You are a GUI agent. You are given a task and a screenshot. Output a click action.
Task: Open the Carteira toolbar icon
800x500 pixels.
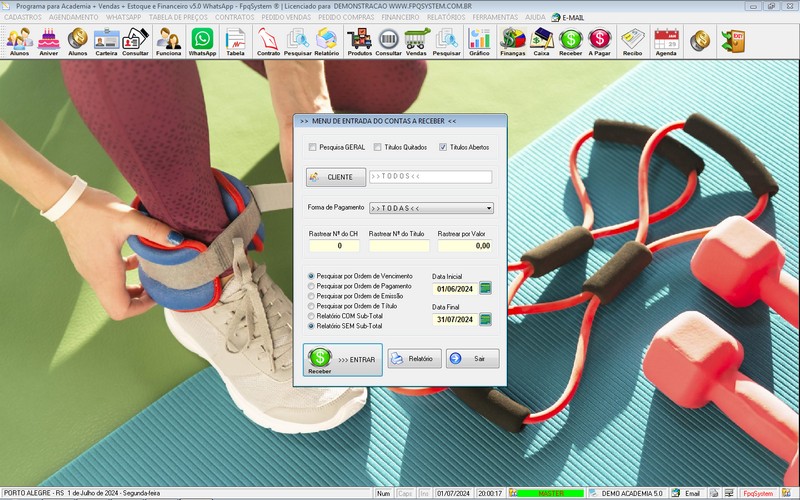(x=106, y=41)
